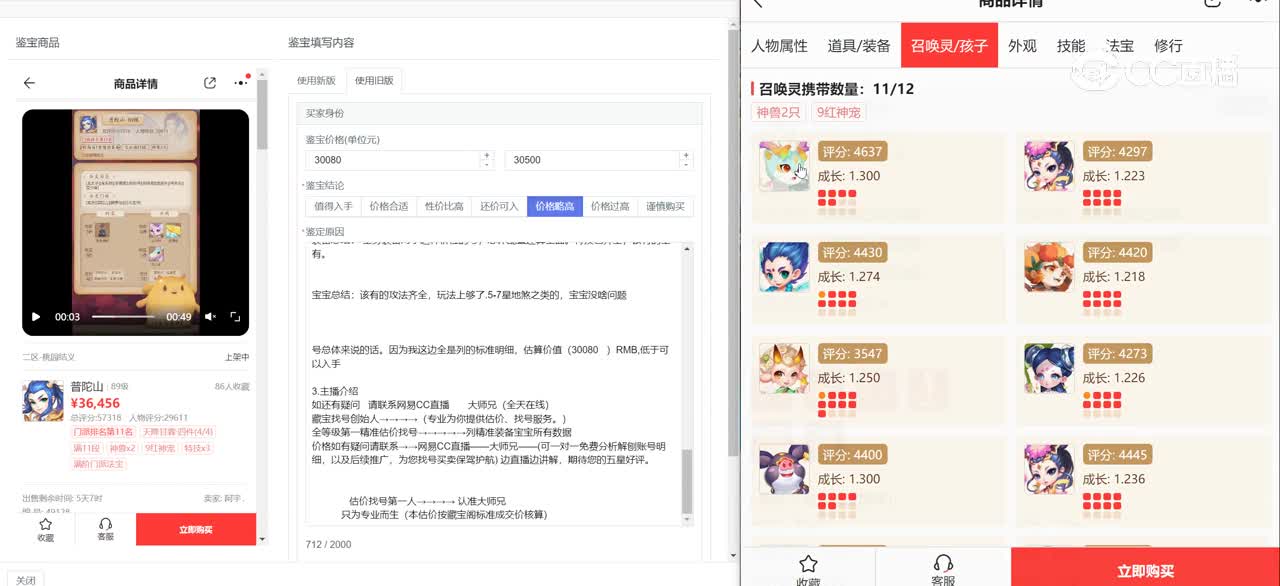Click the 神兽2只 tag
Screen dimensions: 1280x586
pos(778,112)
